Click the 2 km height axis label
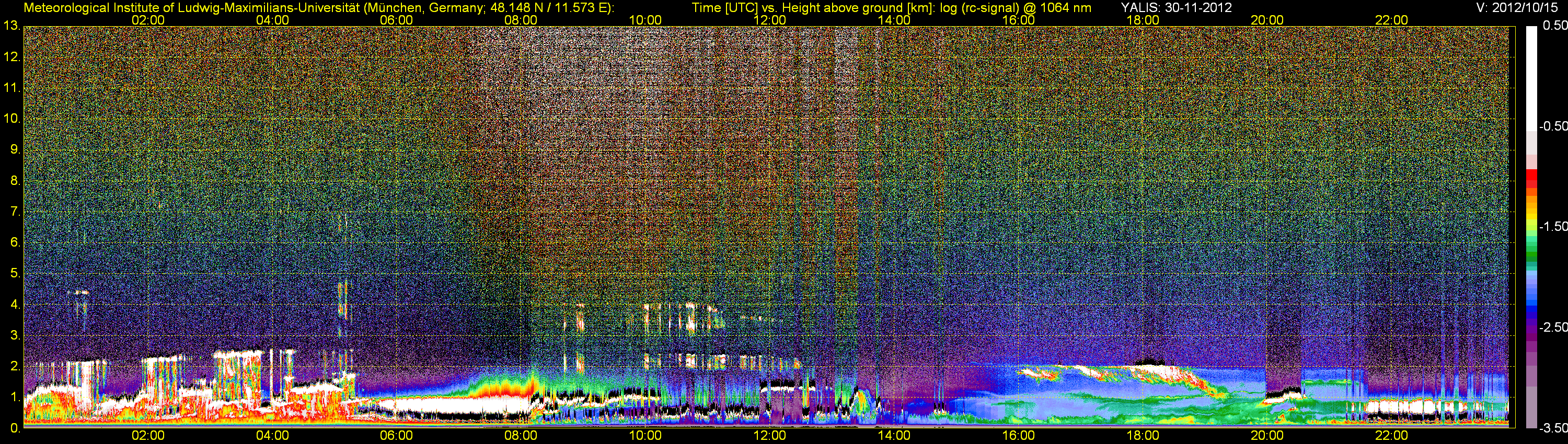Viewport: 1568px width, 444px height. pos(15,366)
